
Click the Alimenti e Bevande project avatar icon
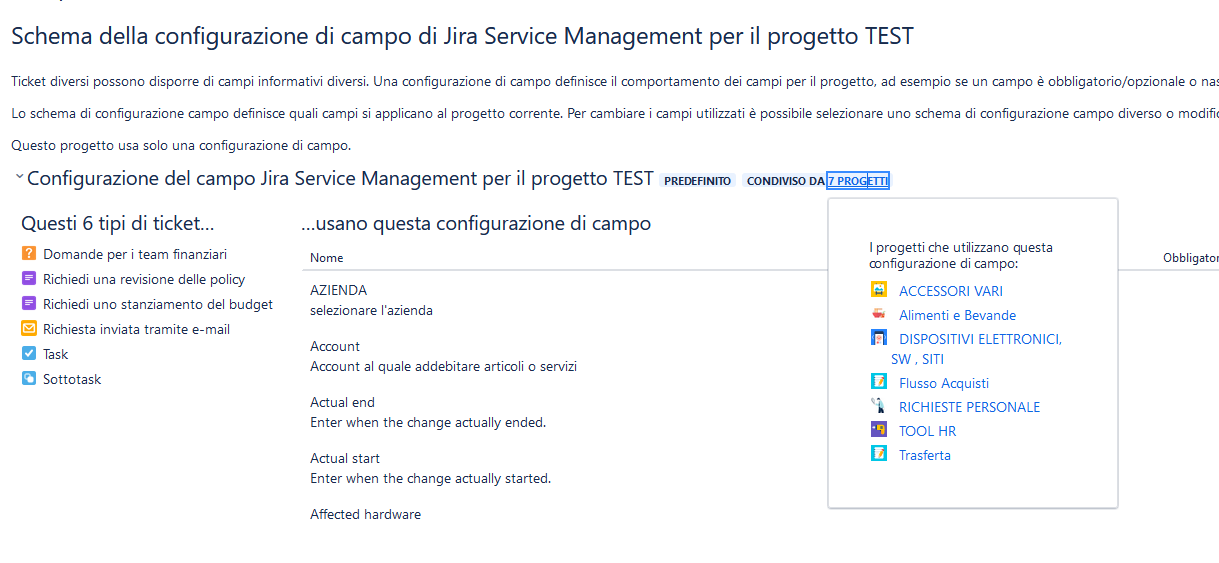(x=879, y=314)
